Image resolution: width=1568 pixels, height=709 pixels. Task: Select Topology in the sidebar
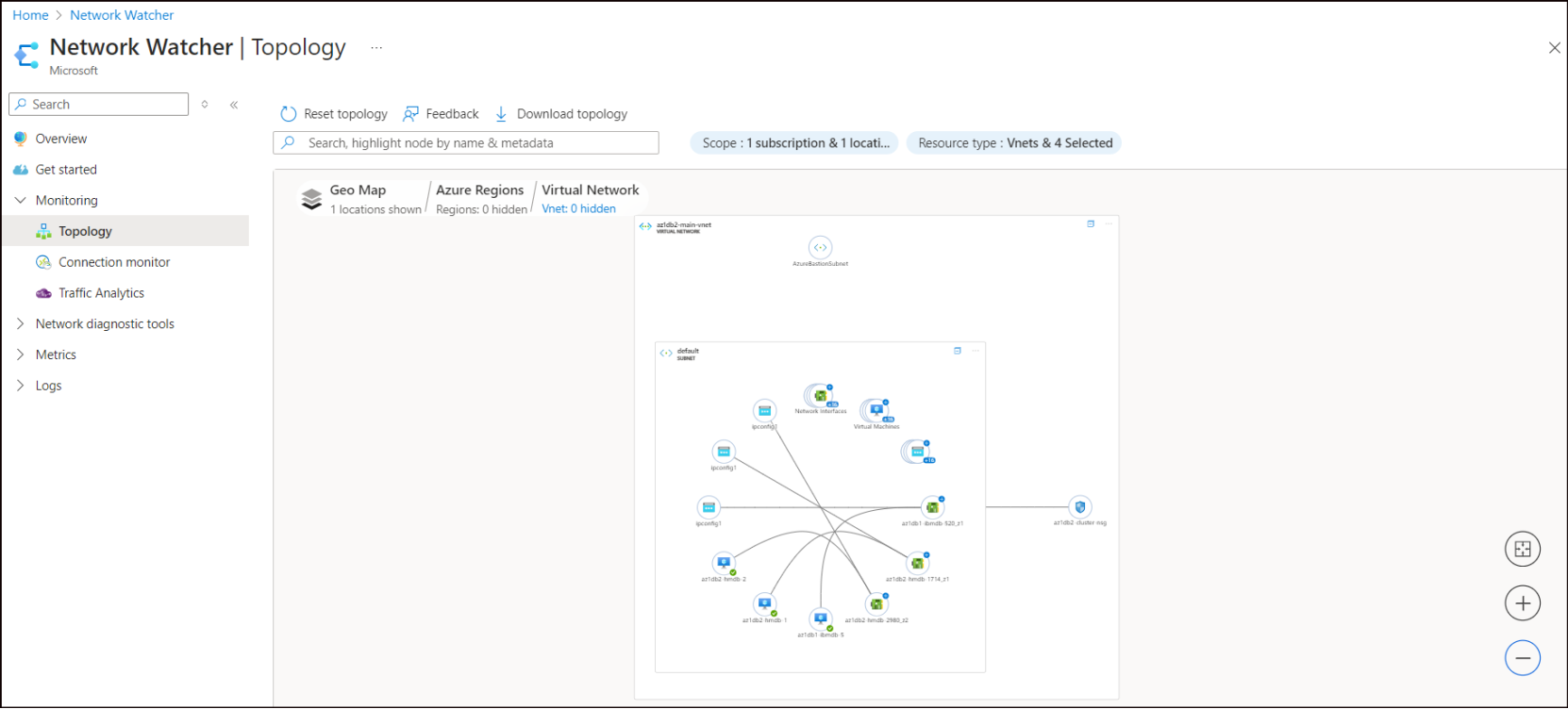point(85,231)
